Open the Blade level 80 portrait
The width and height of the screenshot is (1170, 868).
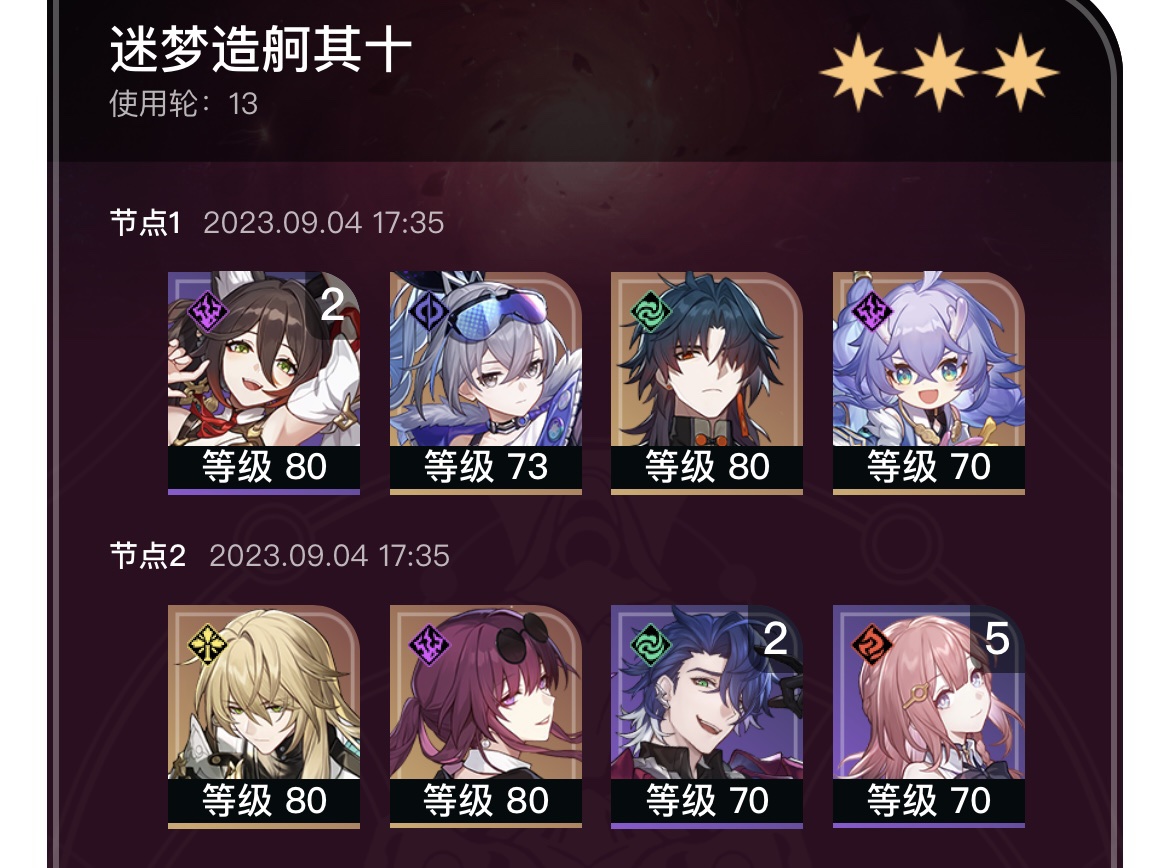[707, 382]
